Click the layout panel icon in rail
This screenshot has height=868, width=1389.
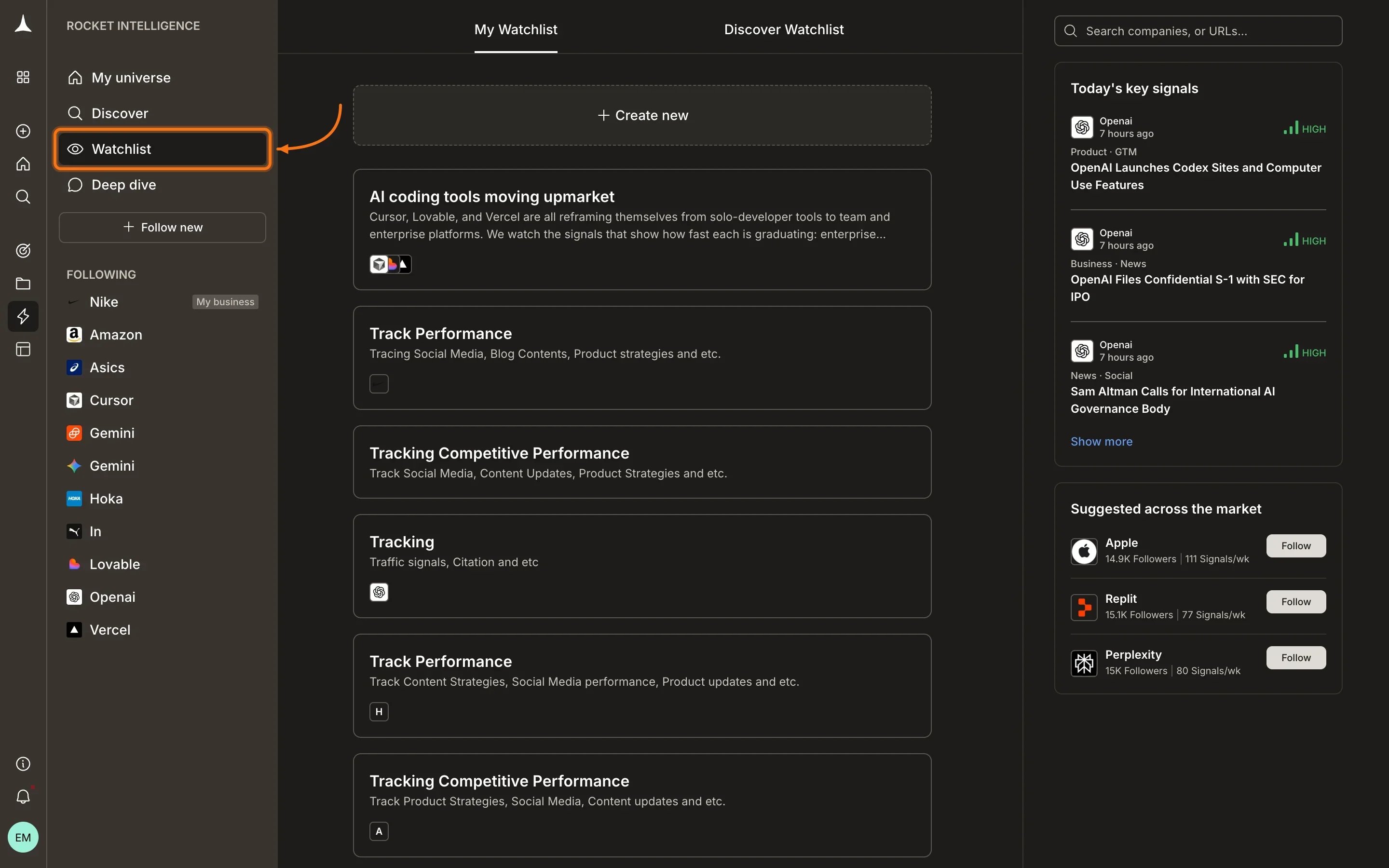tap(23, 349)
